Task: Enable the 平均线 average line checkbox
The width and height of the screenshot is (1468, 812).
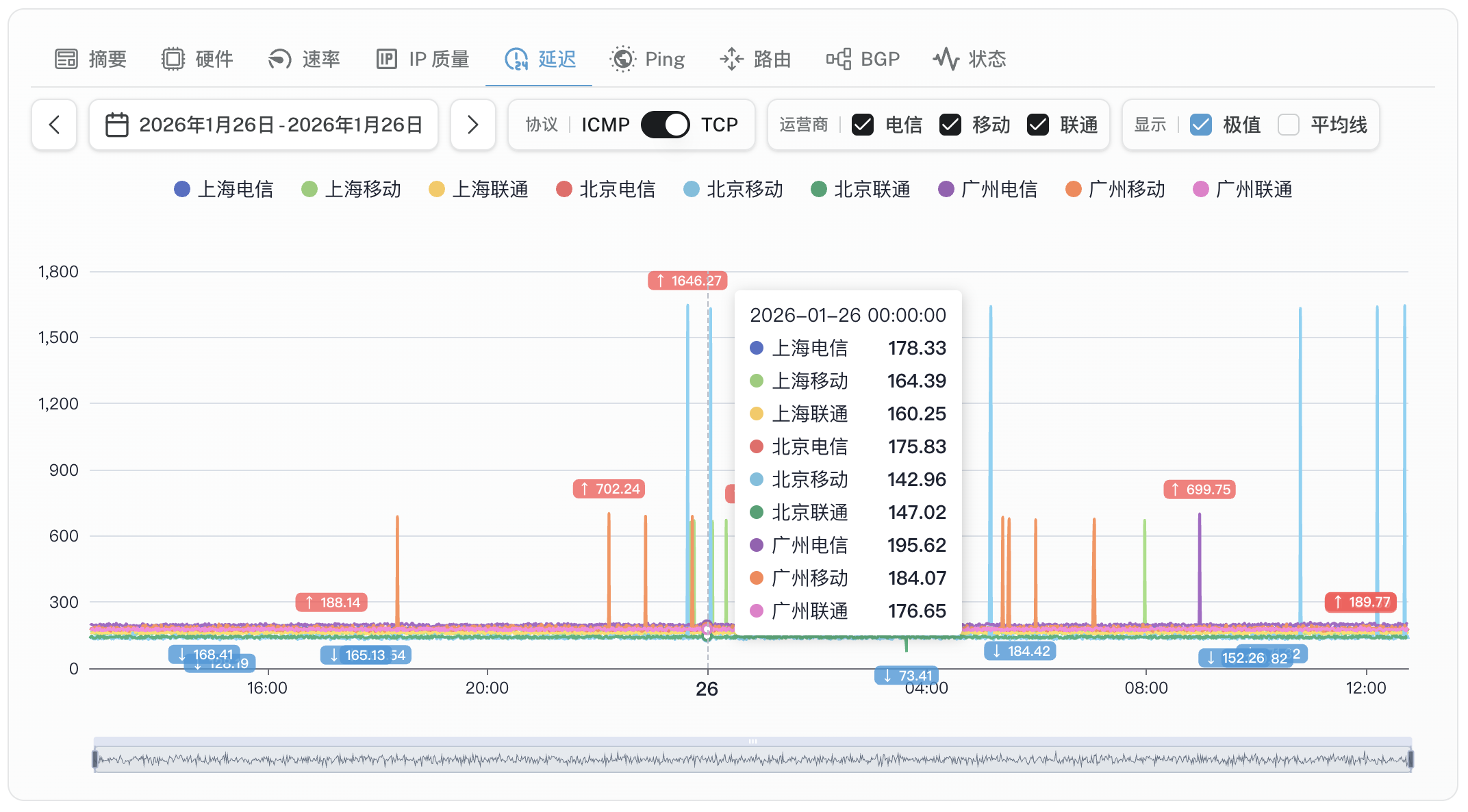Action: click(x=1288, y=125)
